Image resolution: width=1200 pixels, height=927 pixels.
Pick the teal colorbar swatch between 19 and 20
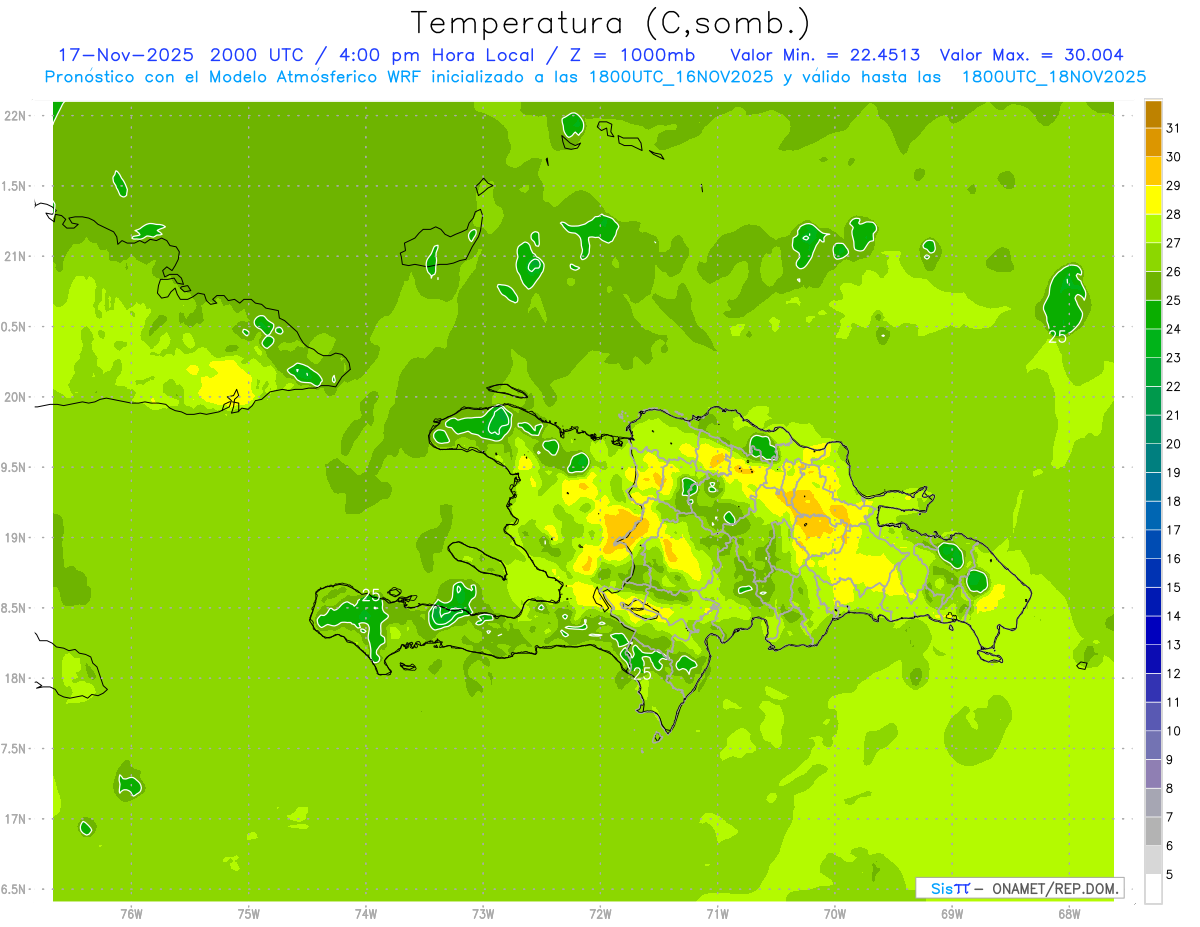tap(1153, 458)
